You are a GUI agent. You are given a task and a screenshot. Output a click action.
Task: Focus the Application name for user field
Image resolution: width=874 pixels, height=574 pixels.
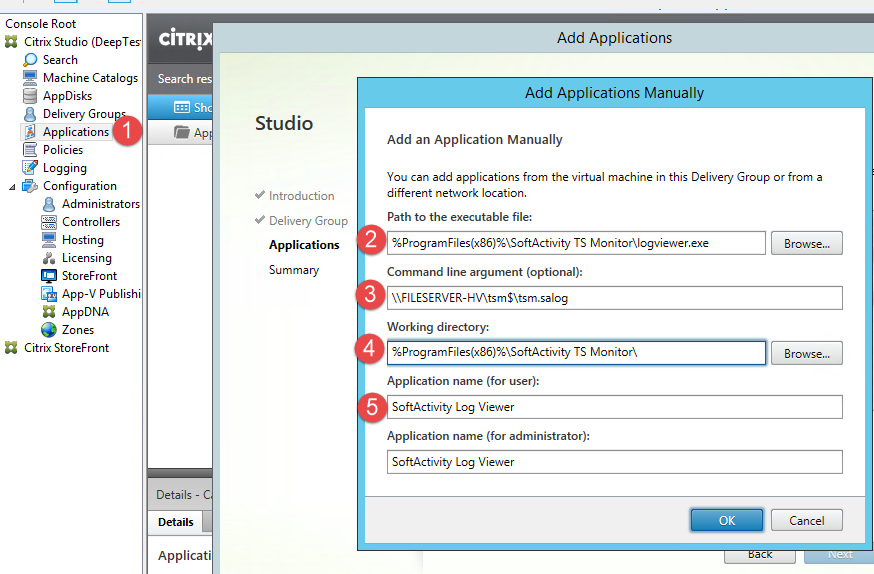[x=614, y=407]
